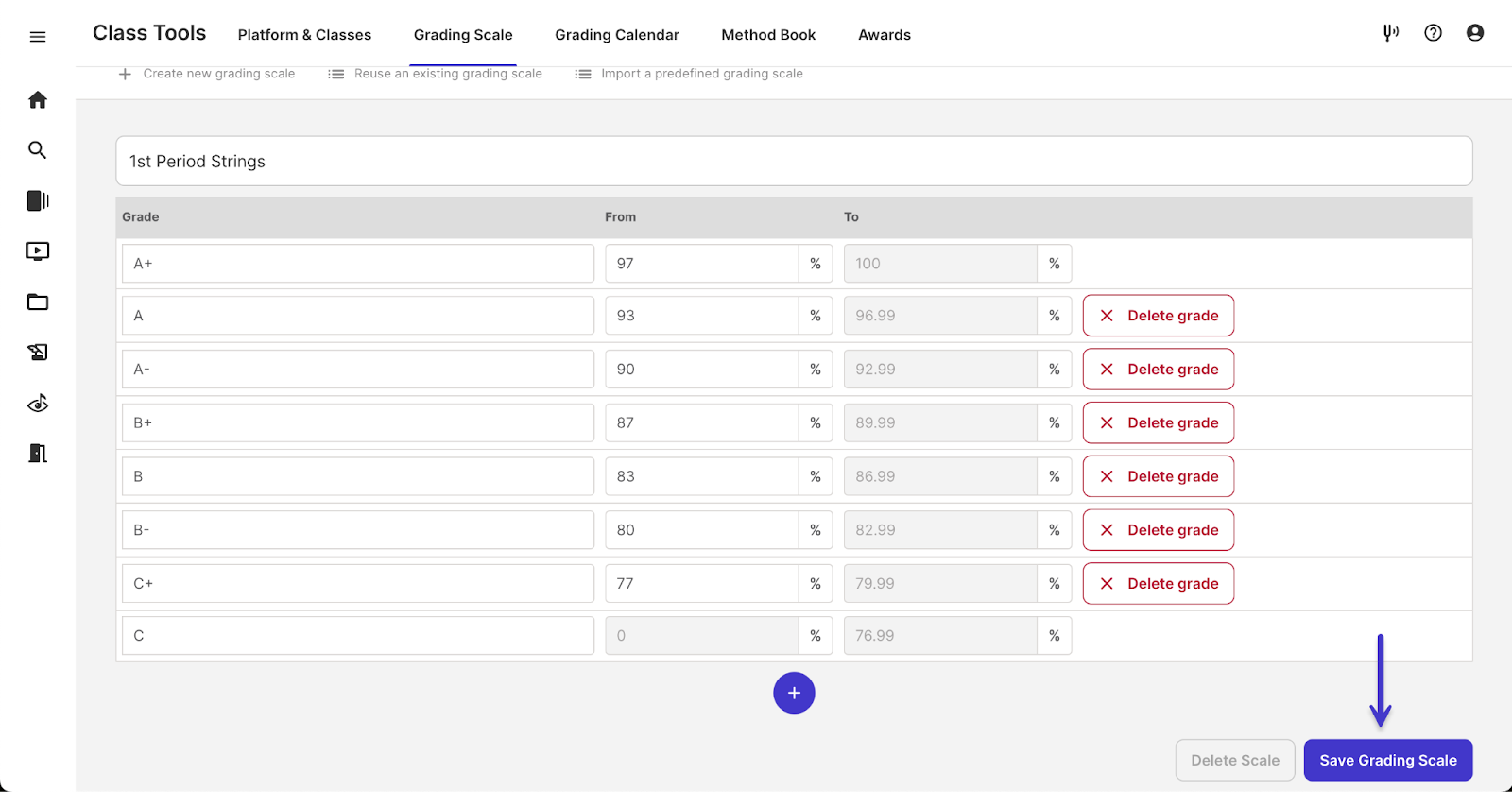
Task: Click the B grade name field
Action: point(358,476)
